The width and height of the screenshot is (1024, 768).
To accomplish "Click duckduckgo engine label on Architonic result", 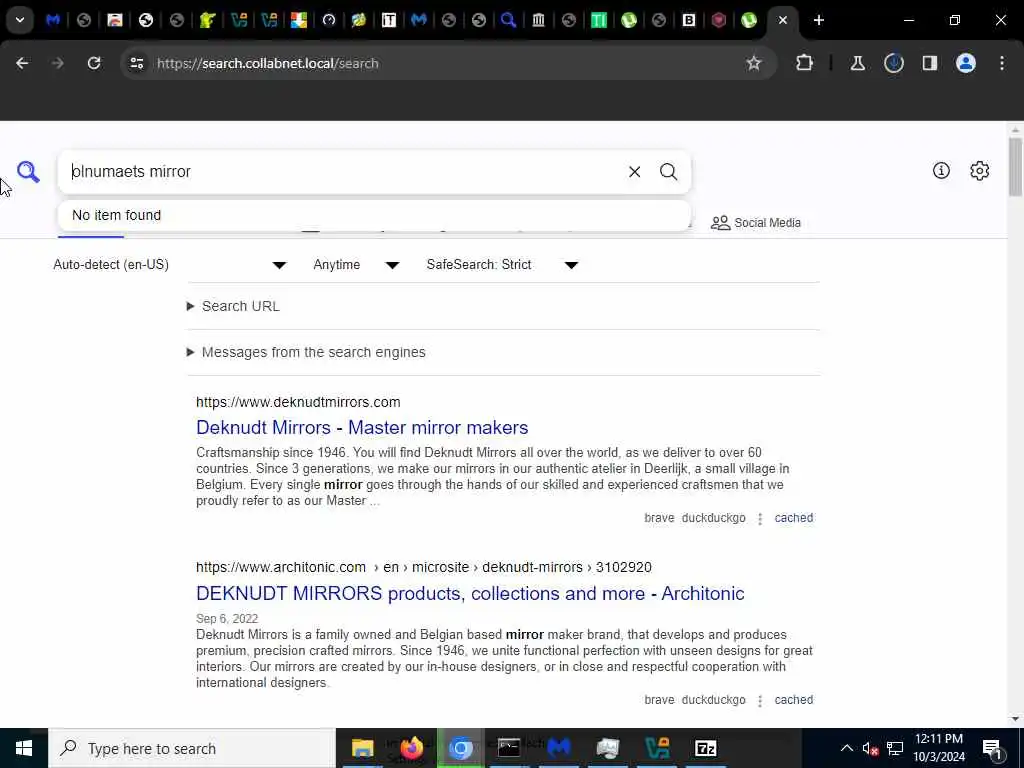I will (713, 699).
